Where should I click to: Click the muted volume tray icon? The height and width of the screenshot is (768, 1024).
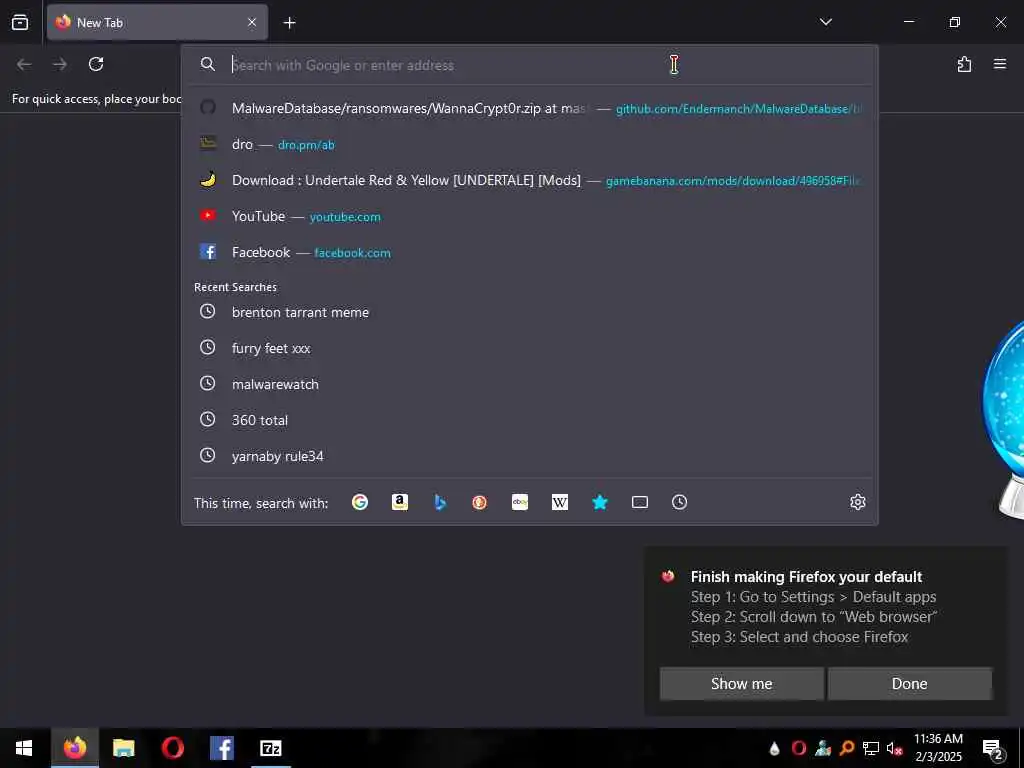coord(895,748)
